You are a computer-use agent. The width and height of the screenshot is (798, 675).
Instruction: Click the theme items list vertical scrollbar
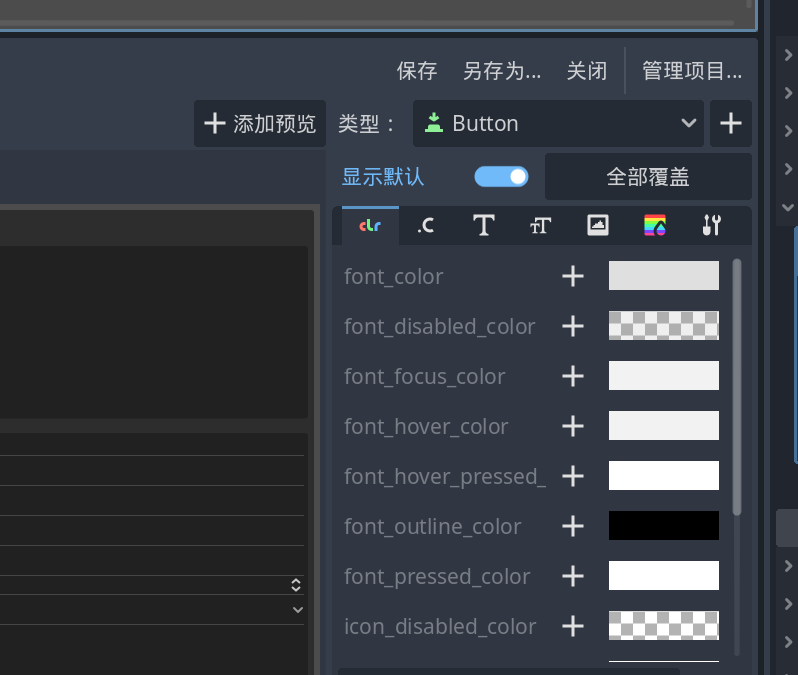737,387
